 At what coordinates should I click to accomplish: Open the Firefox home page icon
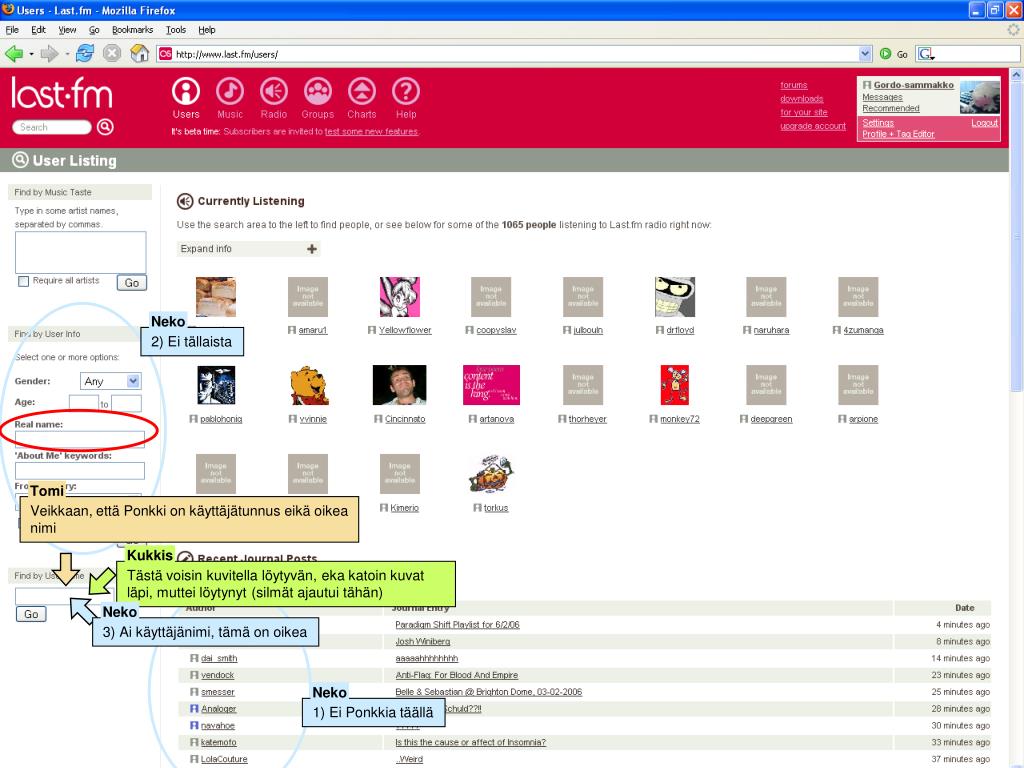pyautogui.click(x=139, y=54)
